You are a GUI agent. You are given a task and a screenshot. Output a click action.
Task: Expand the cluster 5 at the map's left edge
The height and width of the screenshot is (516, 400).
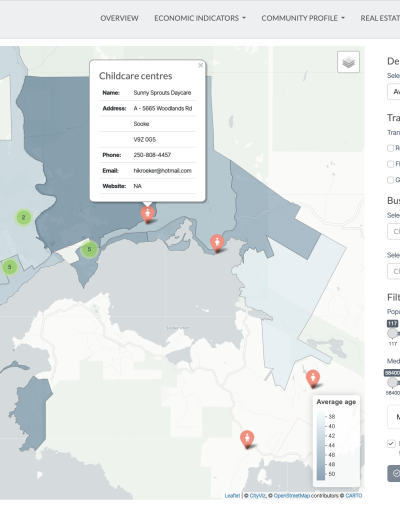[10, 267]
